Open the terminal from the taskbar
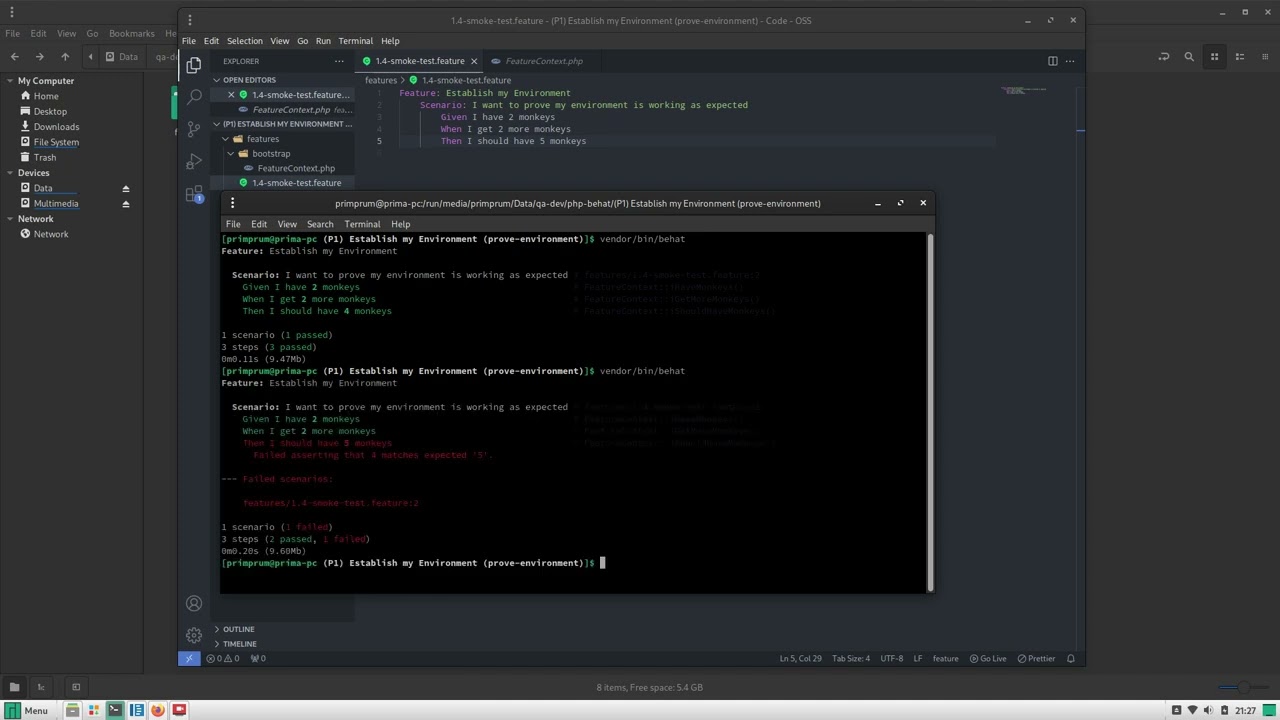The width and height of the screenshot is (1280, 720). click(x=115, y=710)
